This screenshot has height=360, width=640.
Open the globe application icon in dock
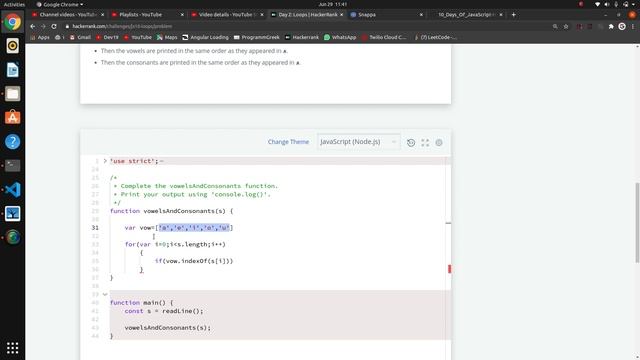click(x=12, y=237)
